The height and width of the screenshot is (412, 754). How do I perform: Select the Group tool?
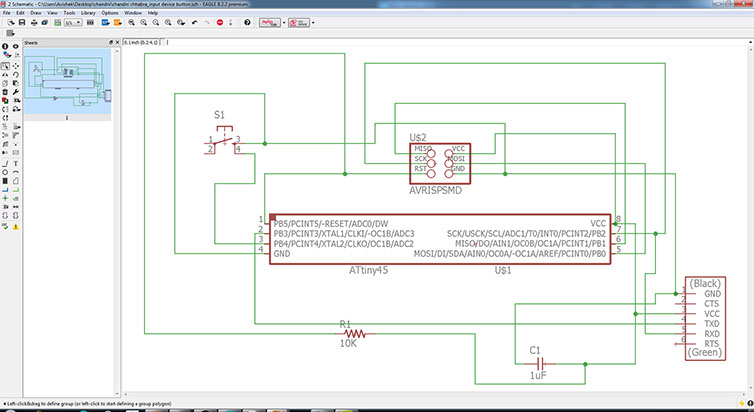tap(5, 66)
